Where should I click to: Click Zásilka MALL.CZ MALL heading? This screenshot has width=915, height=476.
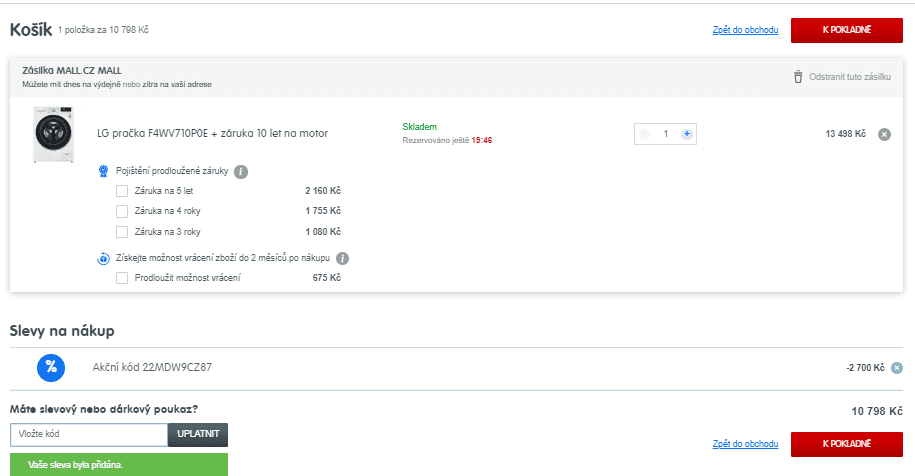[72, 71]
